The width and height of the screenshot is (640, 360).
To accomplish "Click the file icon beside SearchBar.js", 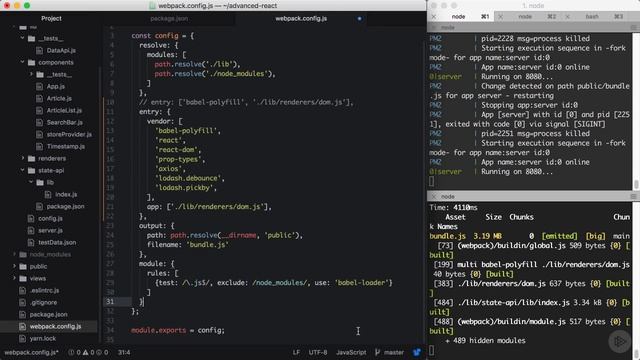I will [x=40, y=122].
